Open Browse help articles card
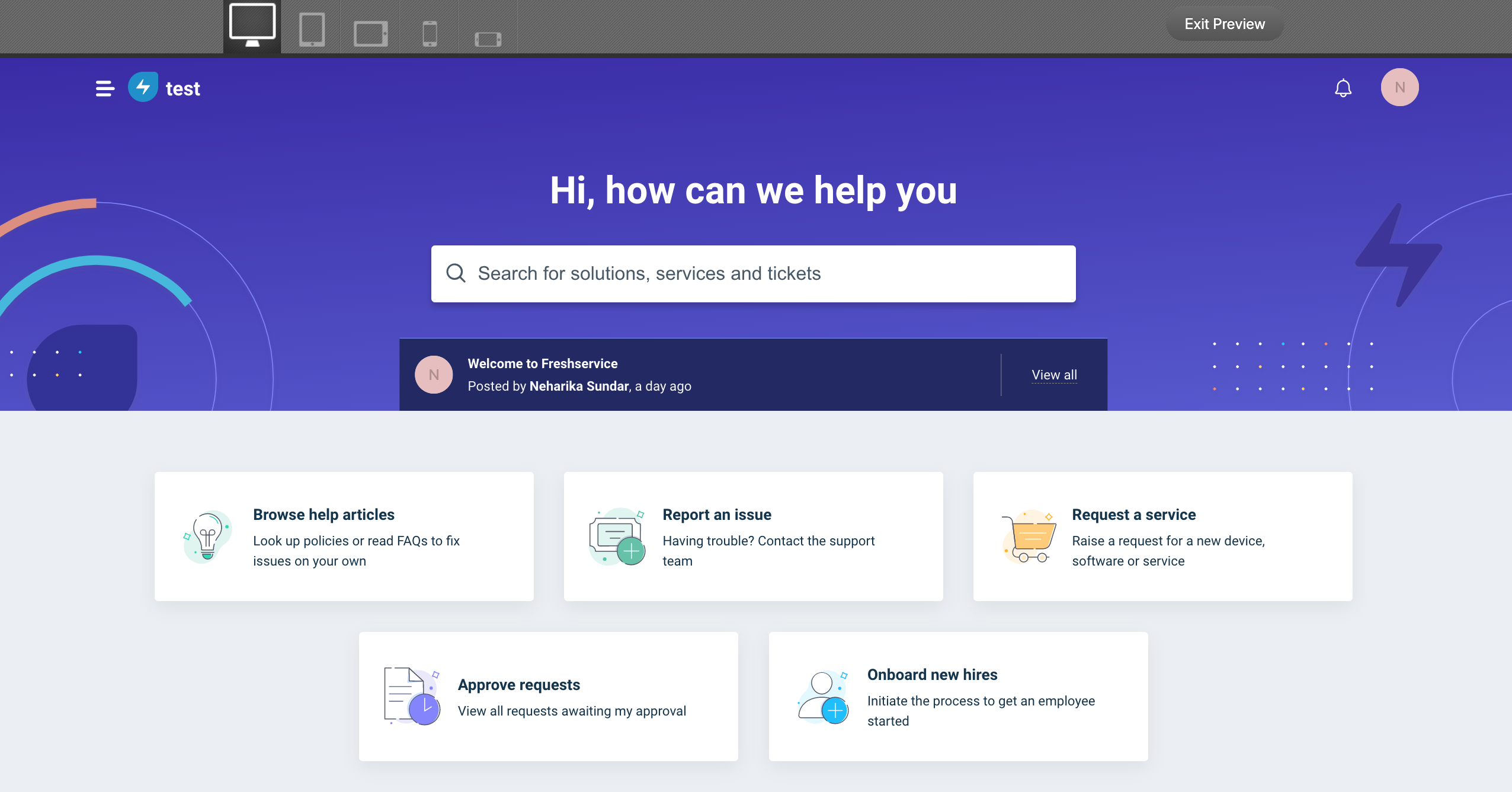The image size is (1512, 792). [x=344, y=536]
